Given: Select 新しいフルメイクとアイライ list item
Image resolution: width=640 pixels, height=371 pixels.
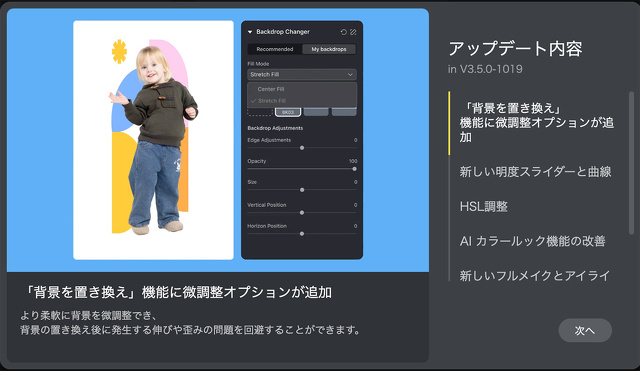Looking at the screenshot, I should (535, 275).
